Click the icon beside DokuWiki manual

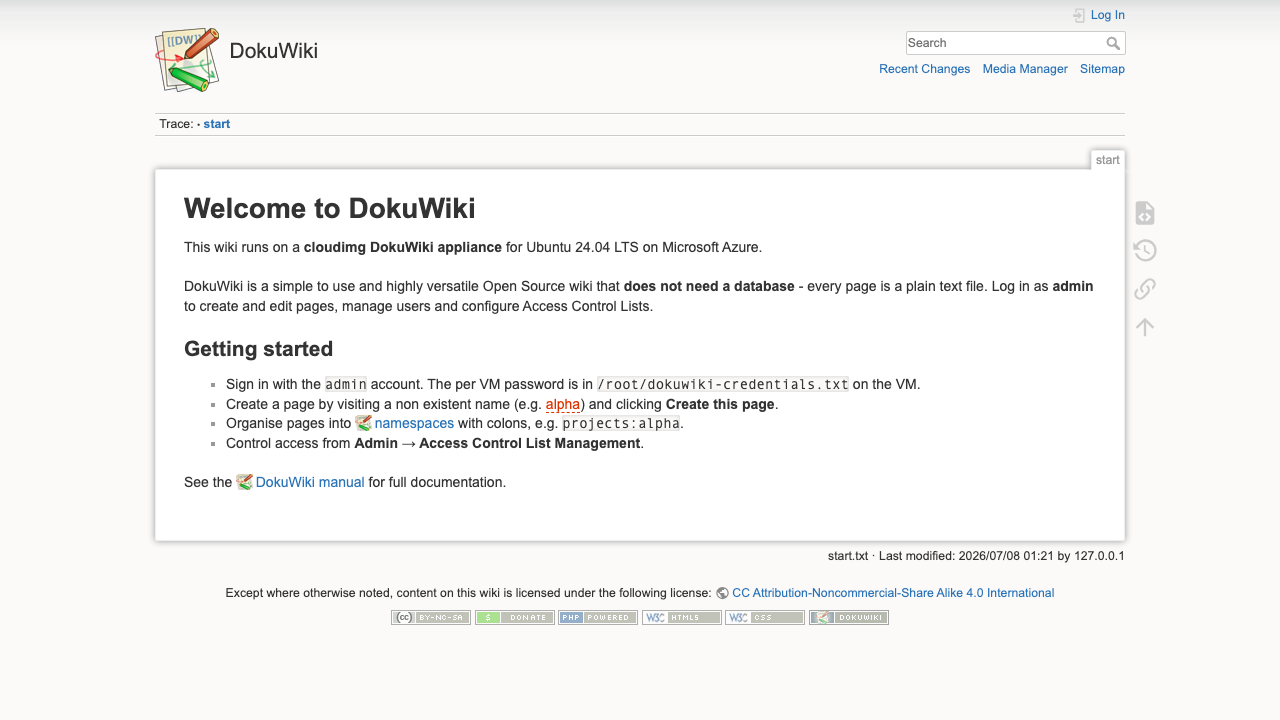tap(244, 482)
